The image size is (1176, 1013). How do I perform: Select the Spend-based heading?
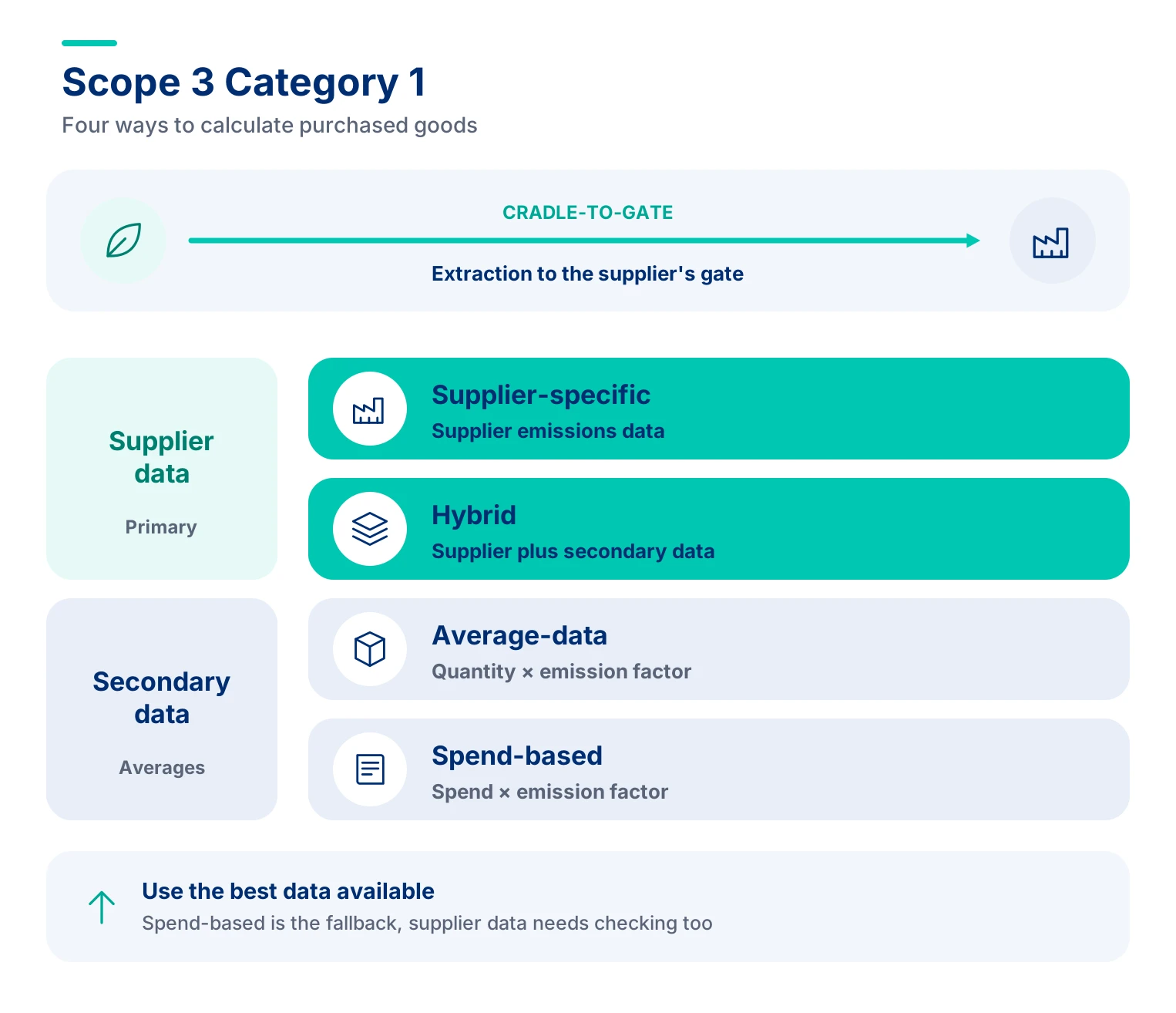pyautogui.click(x=517, y=756)
